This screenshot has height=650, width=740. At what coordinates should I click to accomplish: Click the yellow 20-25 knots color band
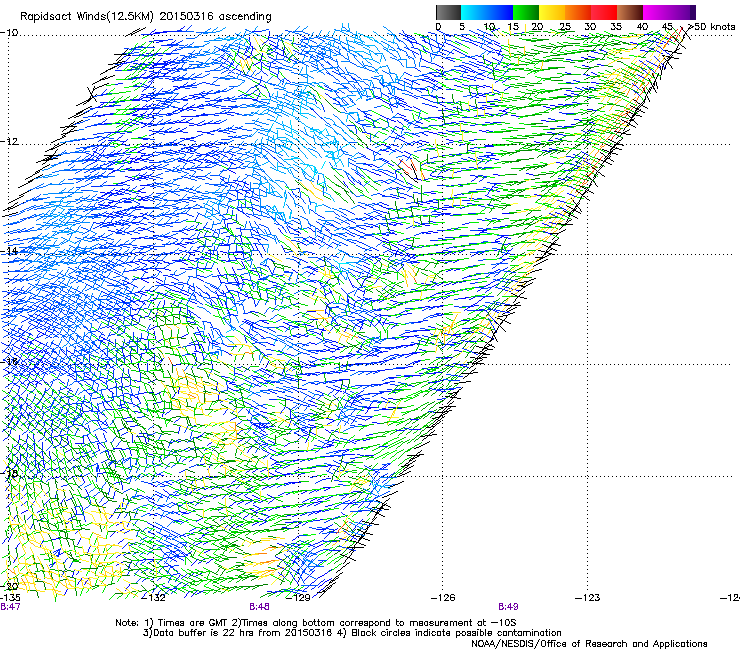click(552, 12)
